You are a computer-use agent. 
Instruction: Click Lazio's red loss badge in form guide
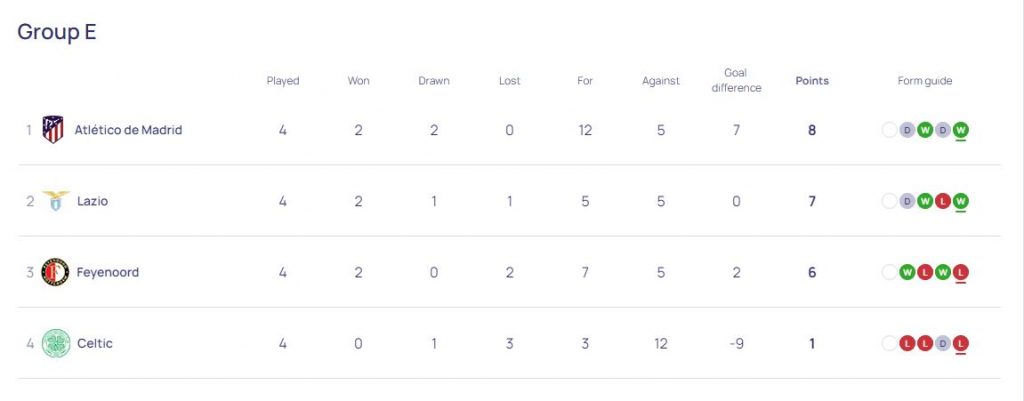coord(943,201)
